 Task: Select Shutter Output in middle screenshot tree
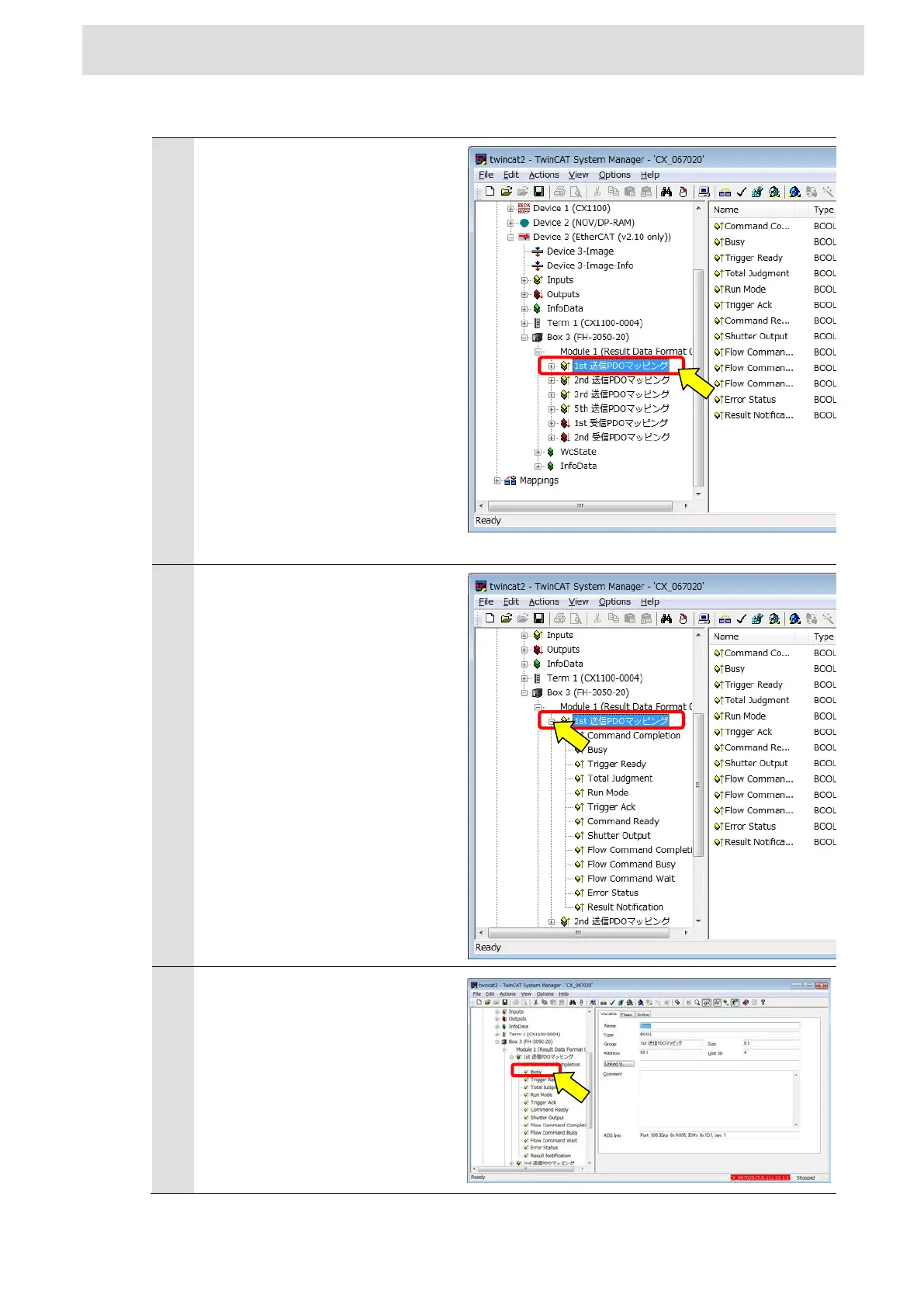[x=618, y=836]
